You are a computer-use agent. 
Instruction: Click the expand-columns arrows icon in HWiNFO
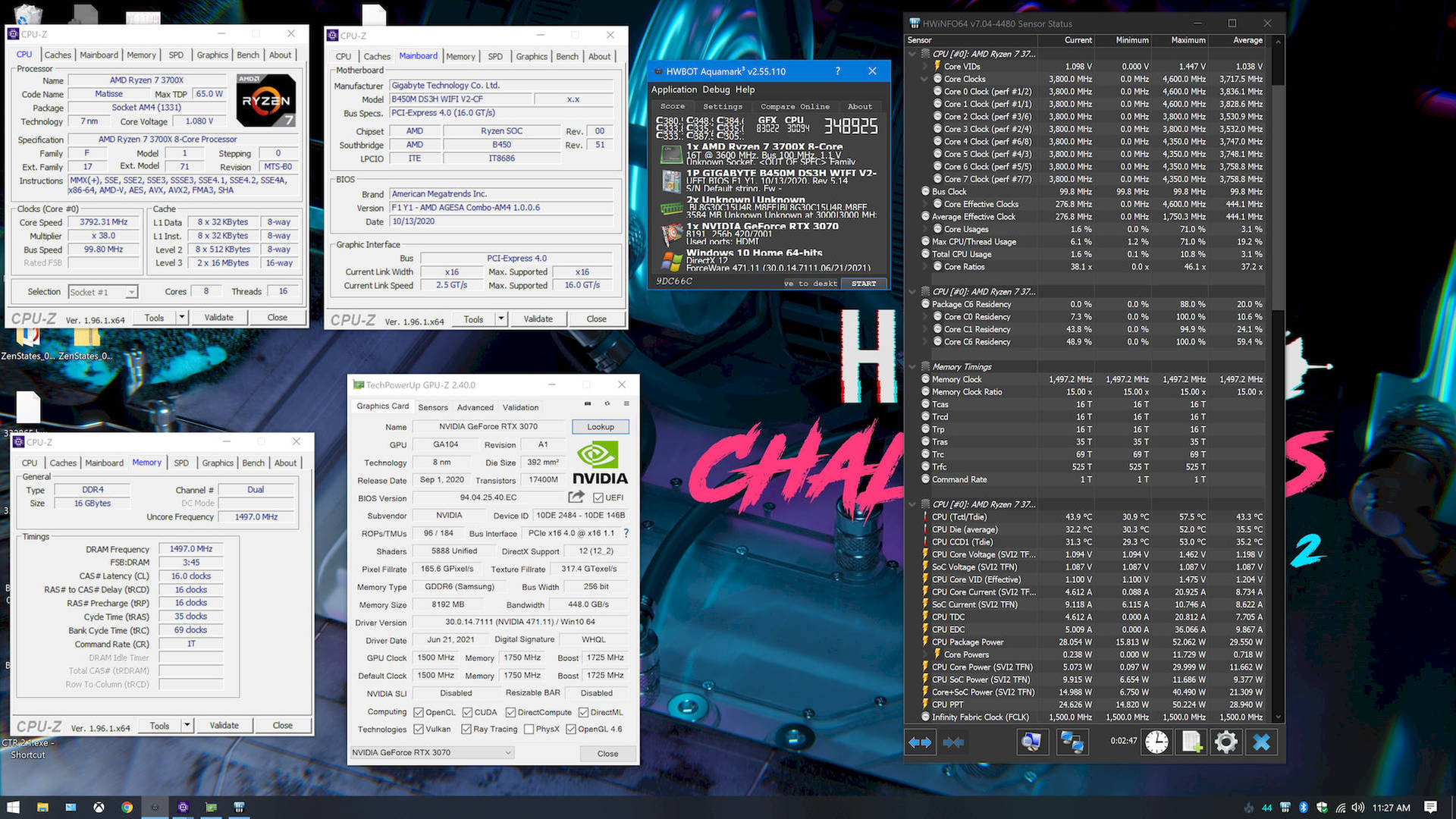click(920, 742)
